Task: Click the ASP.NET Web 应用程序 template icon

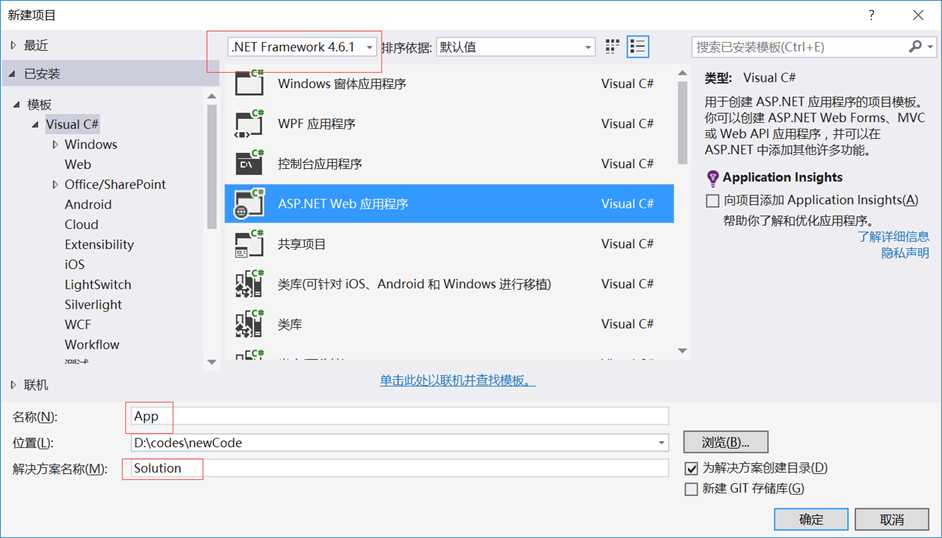Action: (x=249, y=204)
